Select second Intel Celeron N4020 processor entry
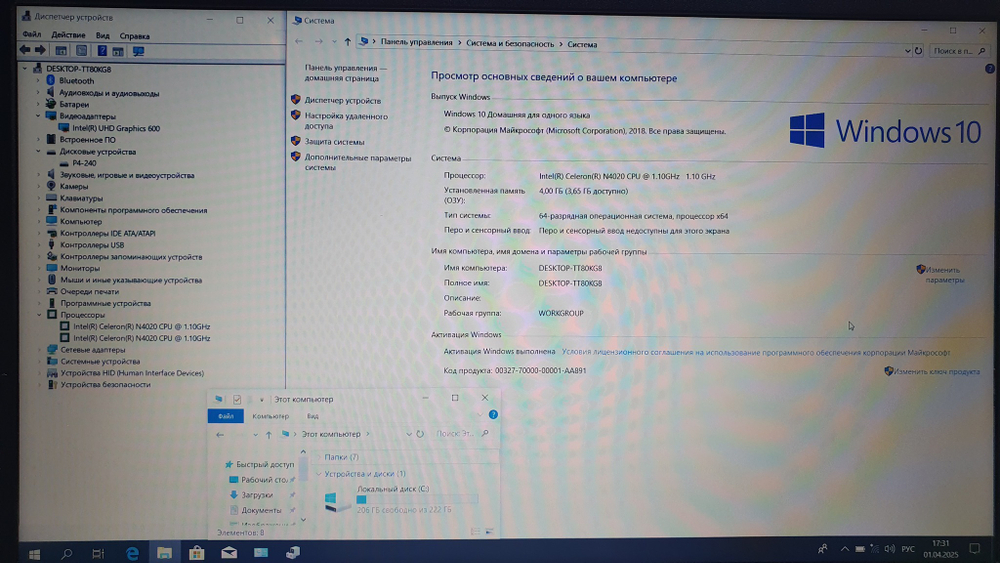 pos(141,339)
